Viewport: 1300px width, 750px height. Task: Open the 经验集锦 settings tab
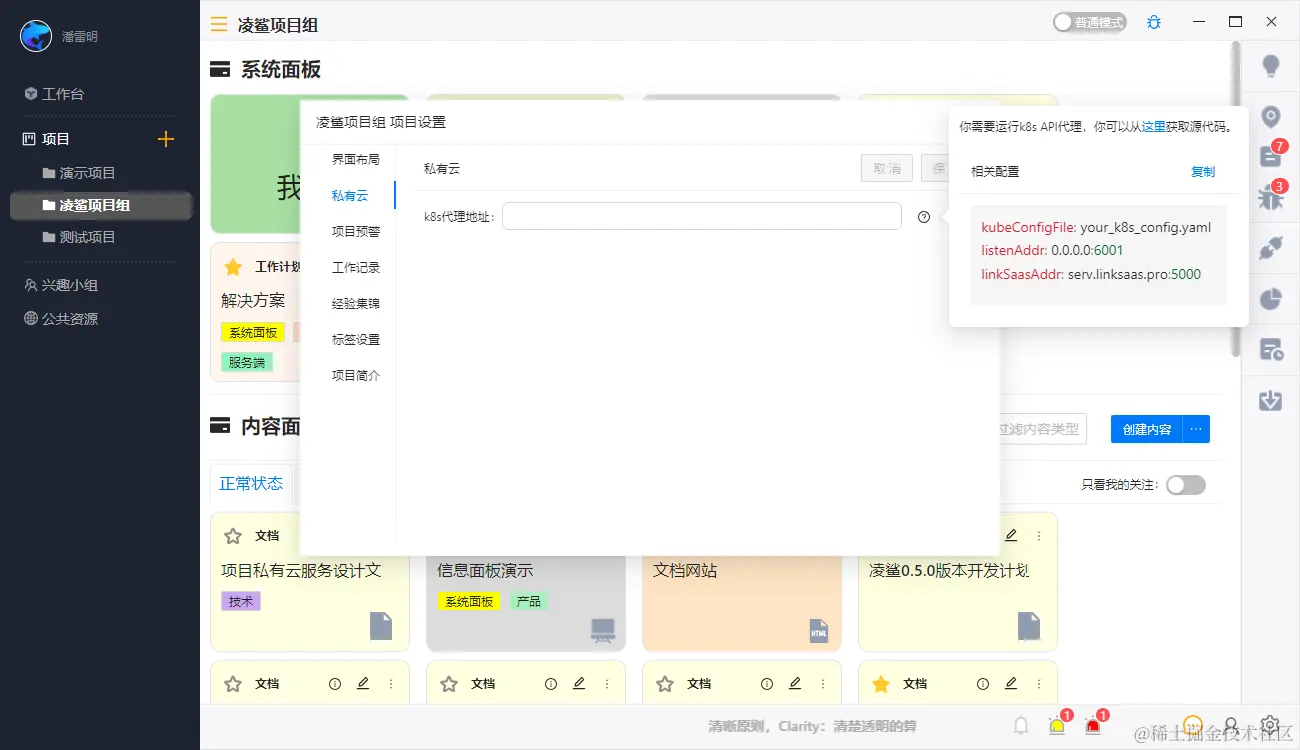356,304
